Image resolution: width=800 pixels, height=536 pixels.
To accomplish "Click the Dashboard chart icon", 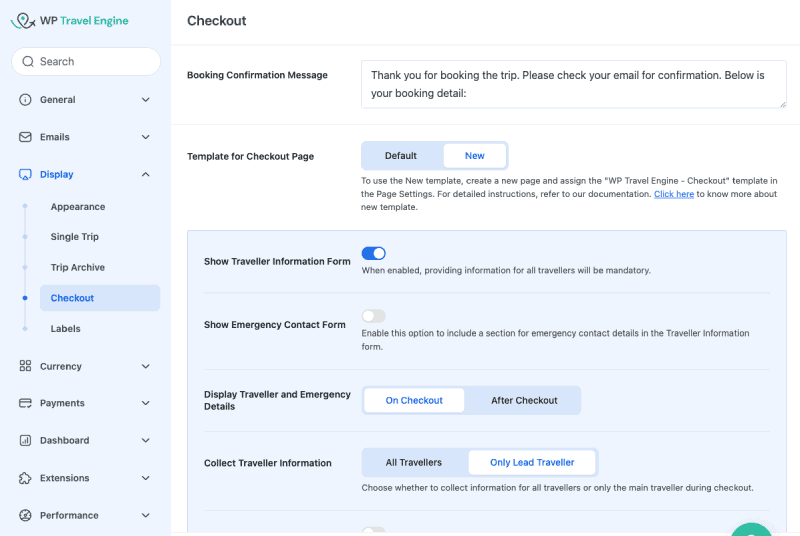I will [x=25, y=440].
